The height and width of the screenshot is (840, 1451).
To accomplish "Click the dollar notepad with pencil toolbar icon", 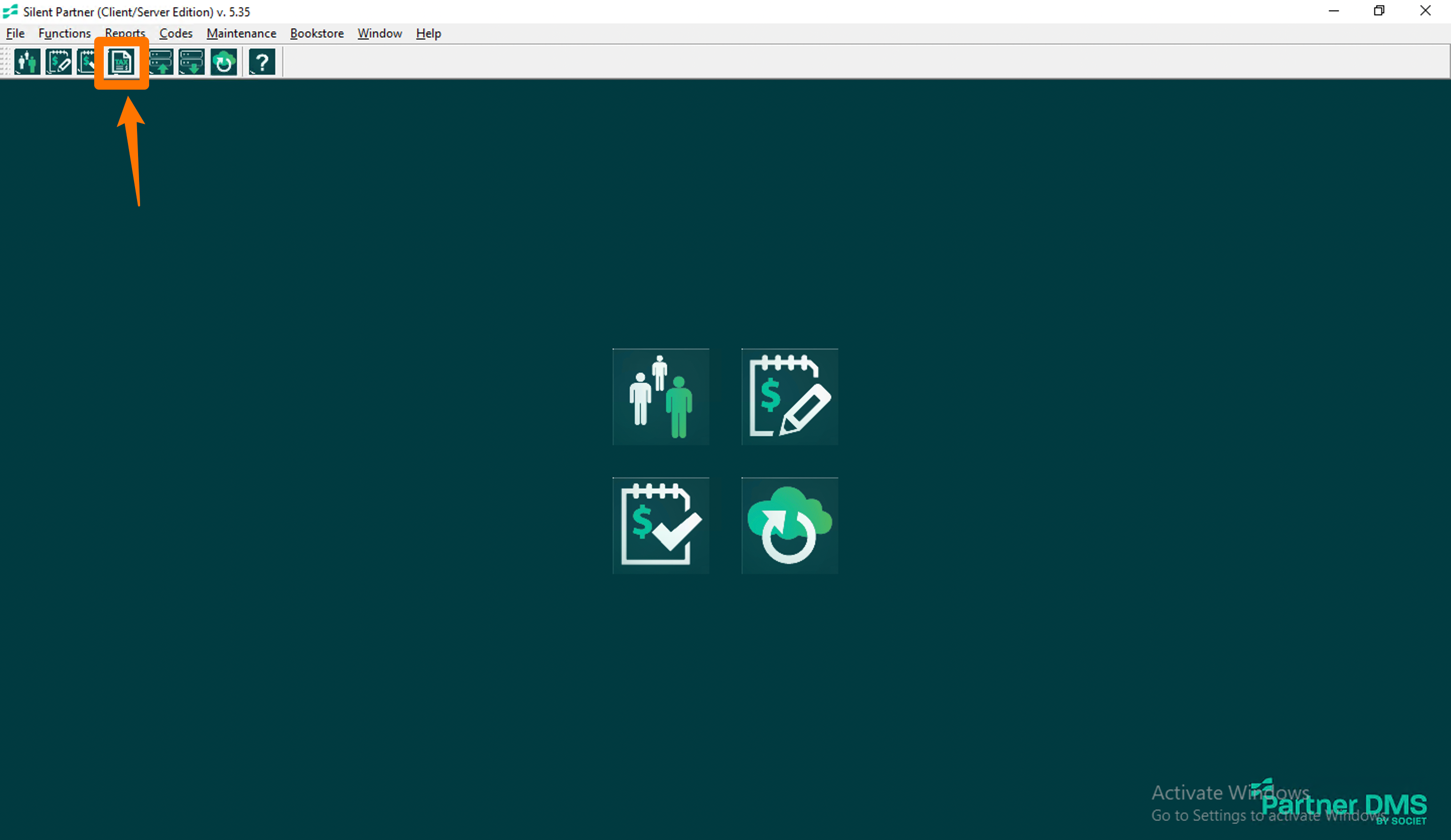I will [58, 62].
